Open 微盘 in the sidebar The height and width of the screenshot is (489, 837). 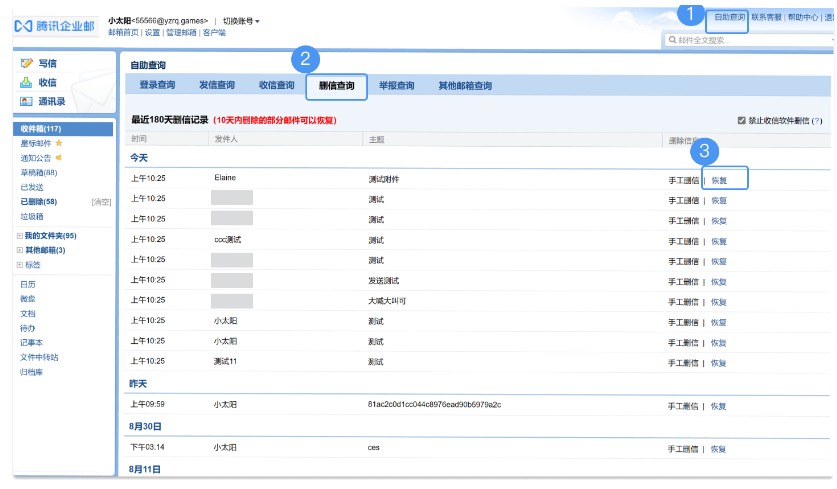pos(28,299)
